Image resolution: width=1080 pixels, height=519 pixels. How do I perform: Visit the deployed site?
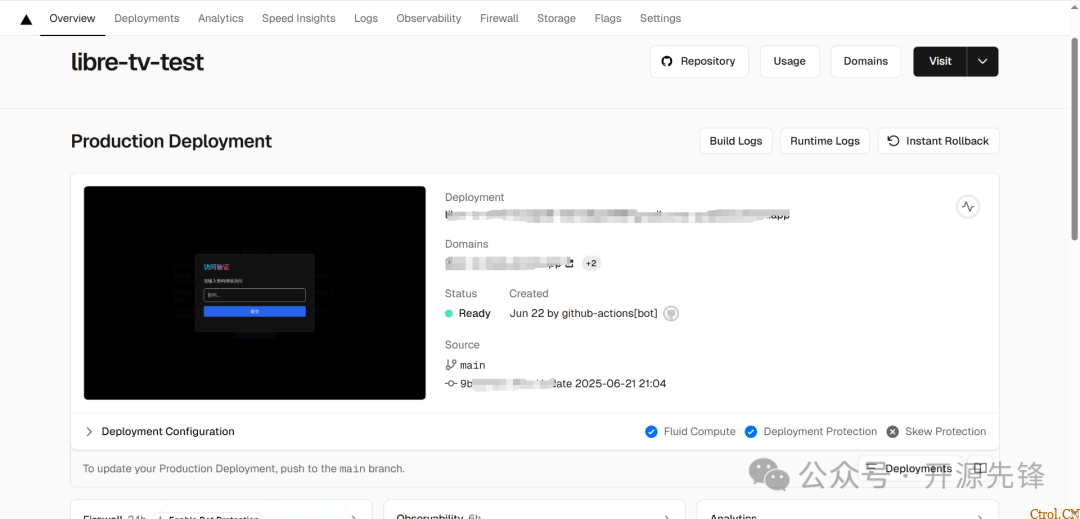[940, 61]
